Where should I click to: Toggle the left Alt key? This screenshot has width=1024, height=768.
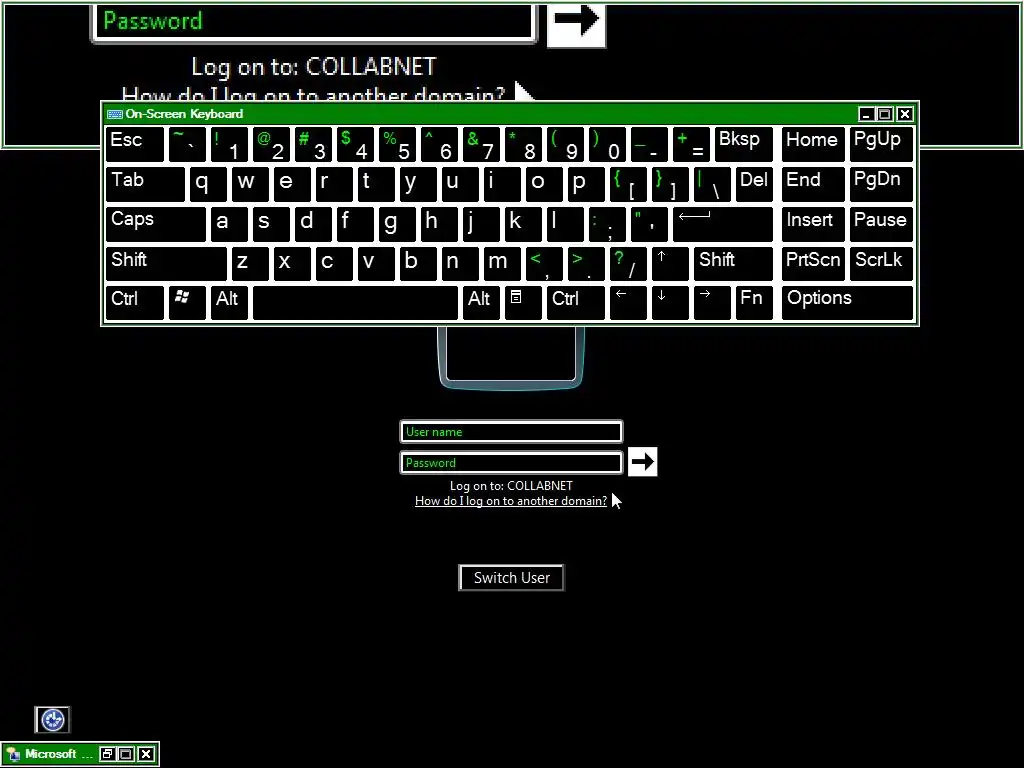point(229,303)
